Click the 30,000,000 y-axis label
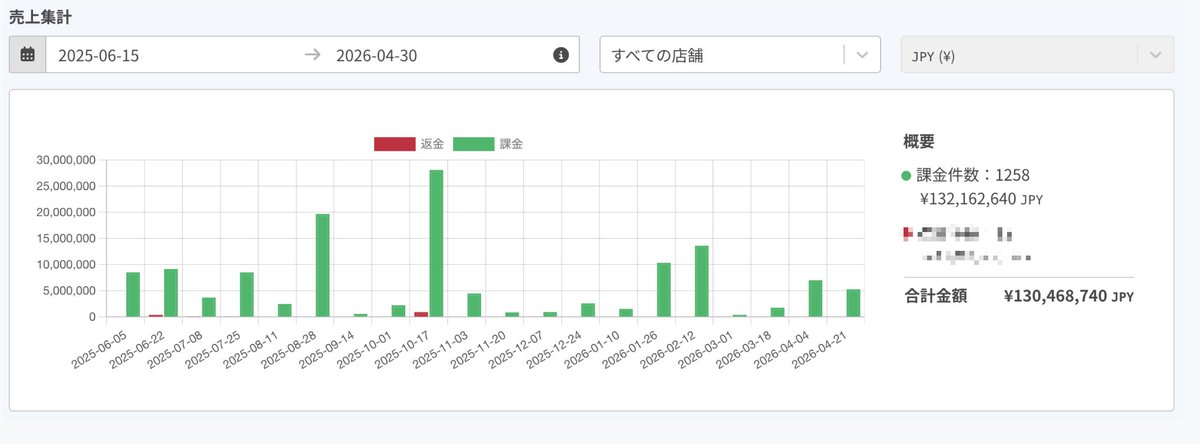1200x444 pixels. click(x=65, y=160)
